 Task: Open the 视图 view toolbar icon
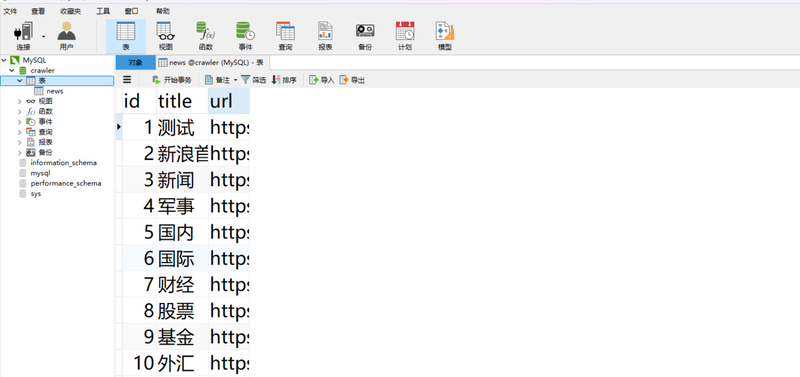(x=165, y=37)
